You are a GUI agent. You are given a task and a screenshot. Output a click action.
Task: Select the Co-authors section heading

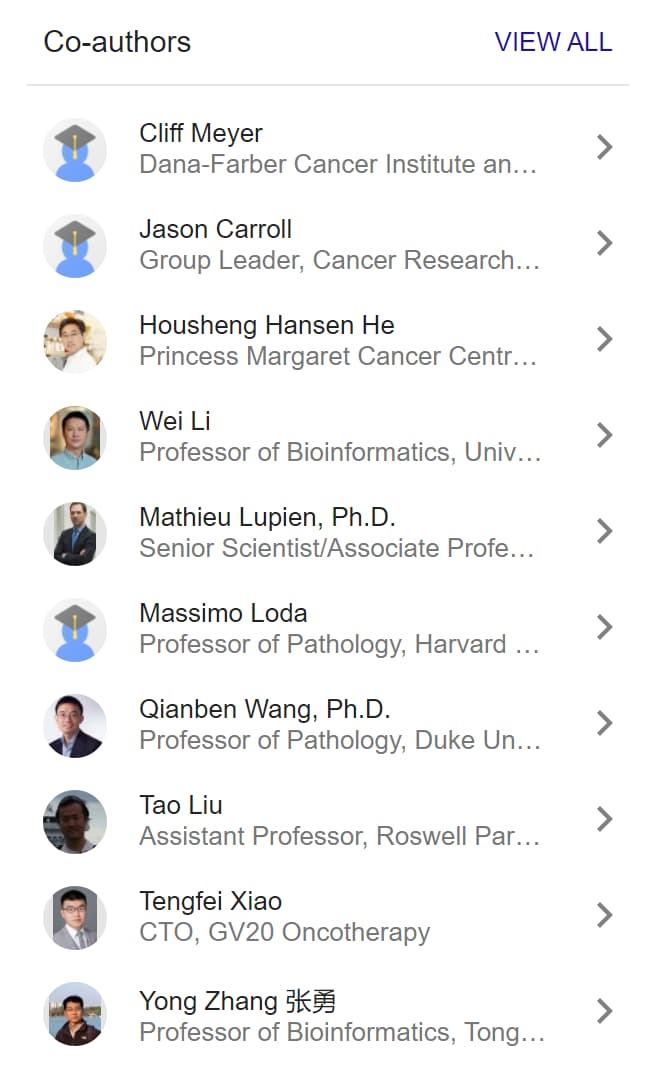pyautogui.click(x=116, y=42)
